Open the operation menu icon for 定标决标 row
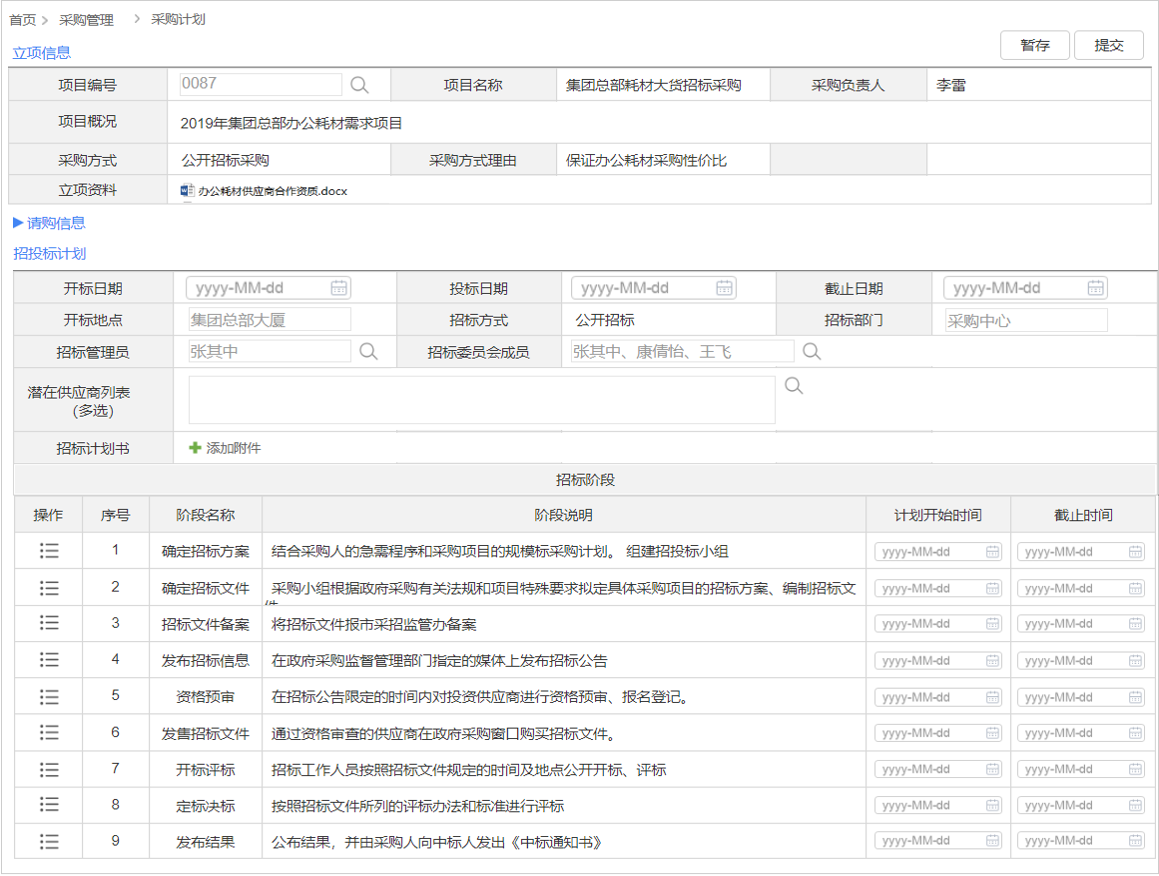This screenshot has width=1159, height=876. 49,805
